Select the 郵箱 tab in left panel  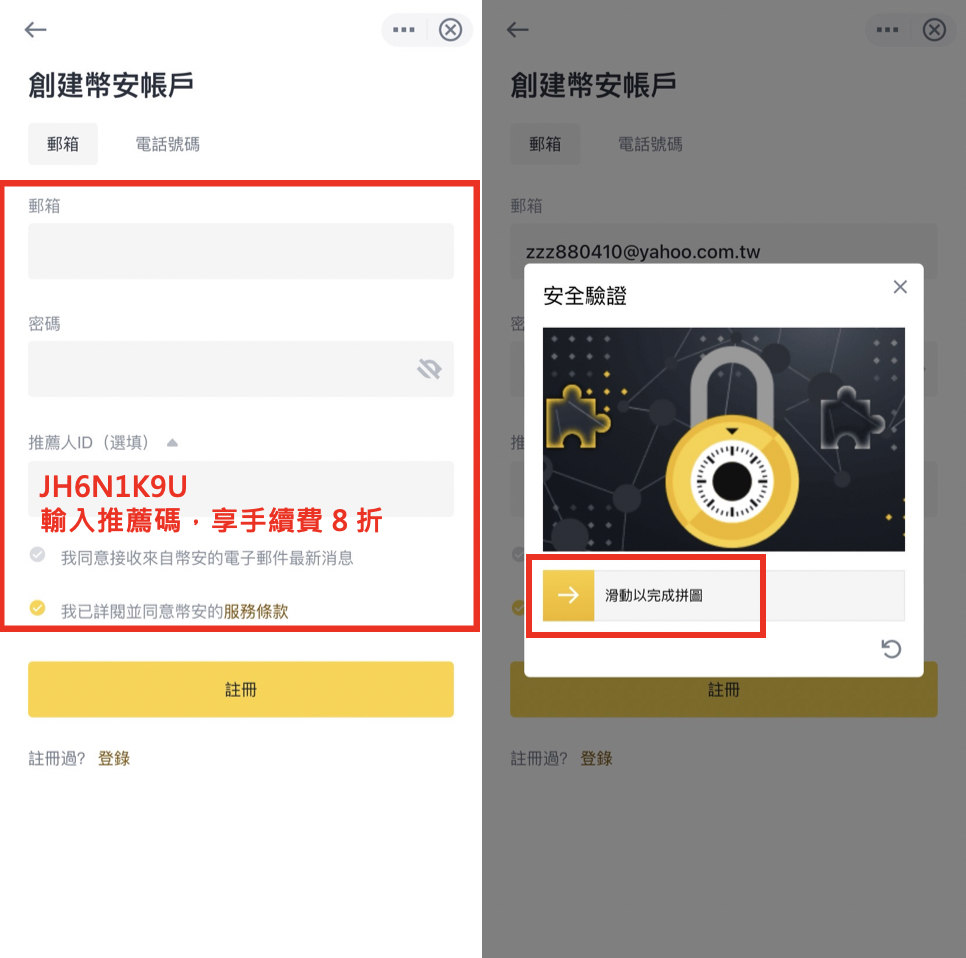tap(63, 144)
